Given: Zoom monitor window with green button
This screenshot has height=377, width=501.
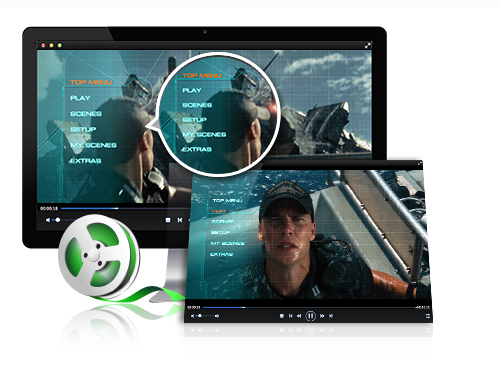Looking at the screenshot, I should tap(60, 45).
